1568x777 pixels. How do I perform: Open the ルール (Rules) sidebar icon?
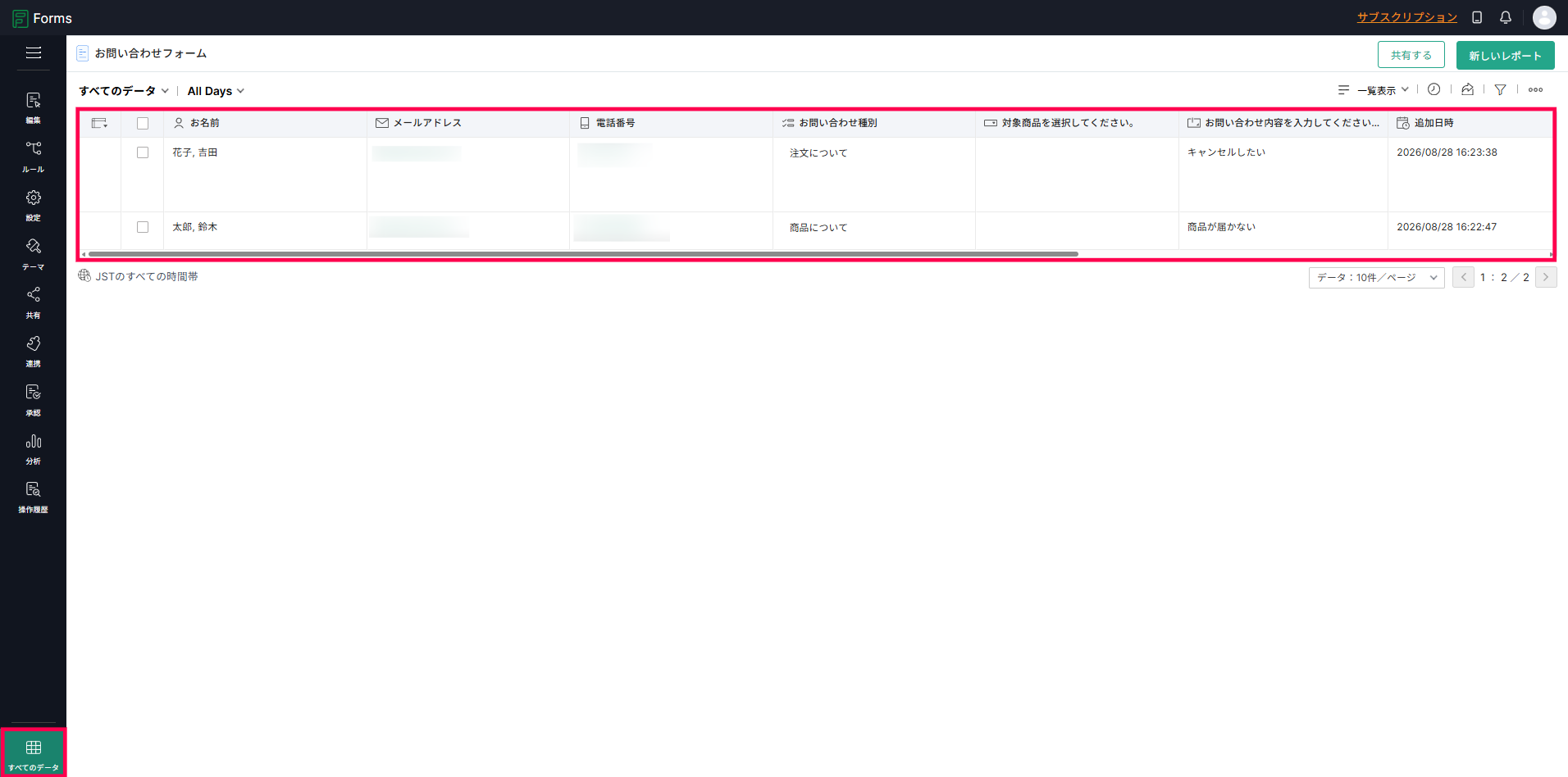point(33,156)
